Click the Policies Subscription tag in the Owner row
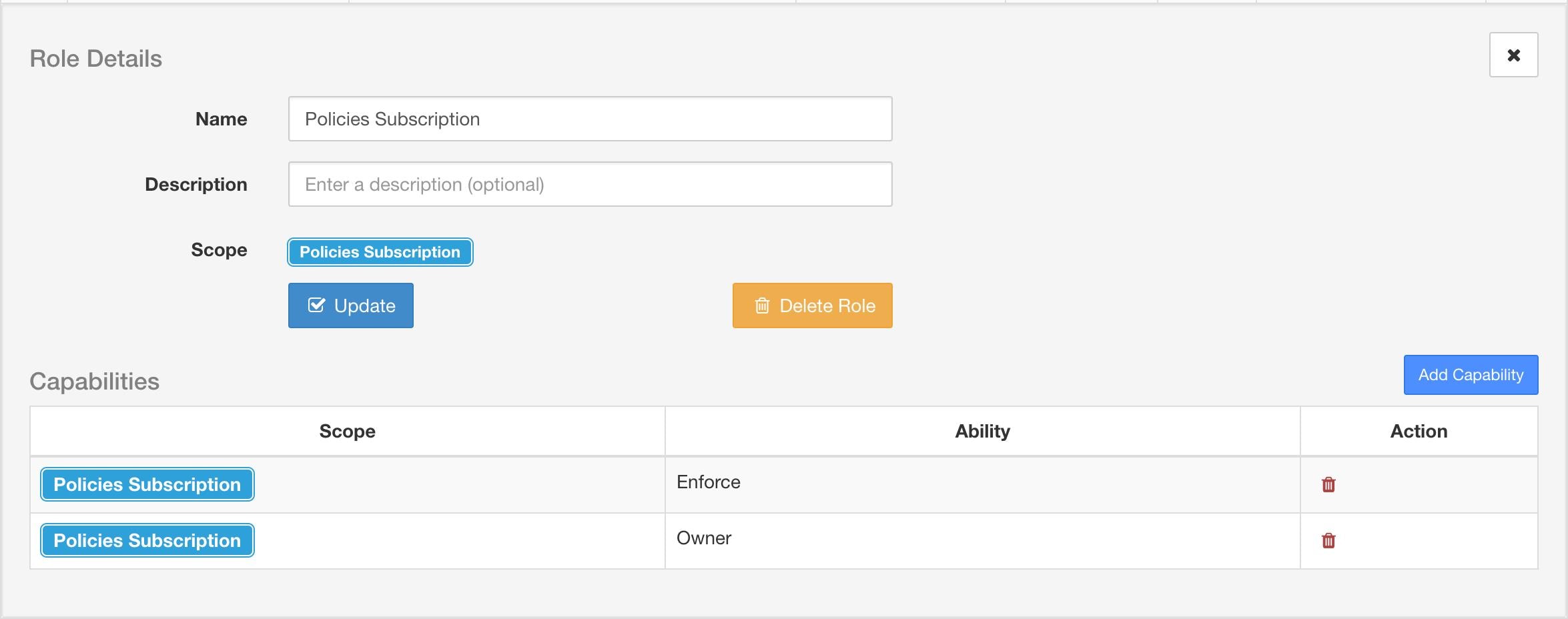 click(x=147, y=540)
